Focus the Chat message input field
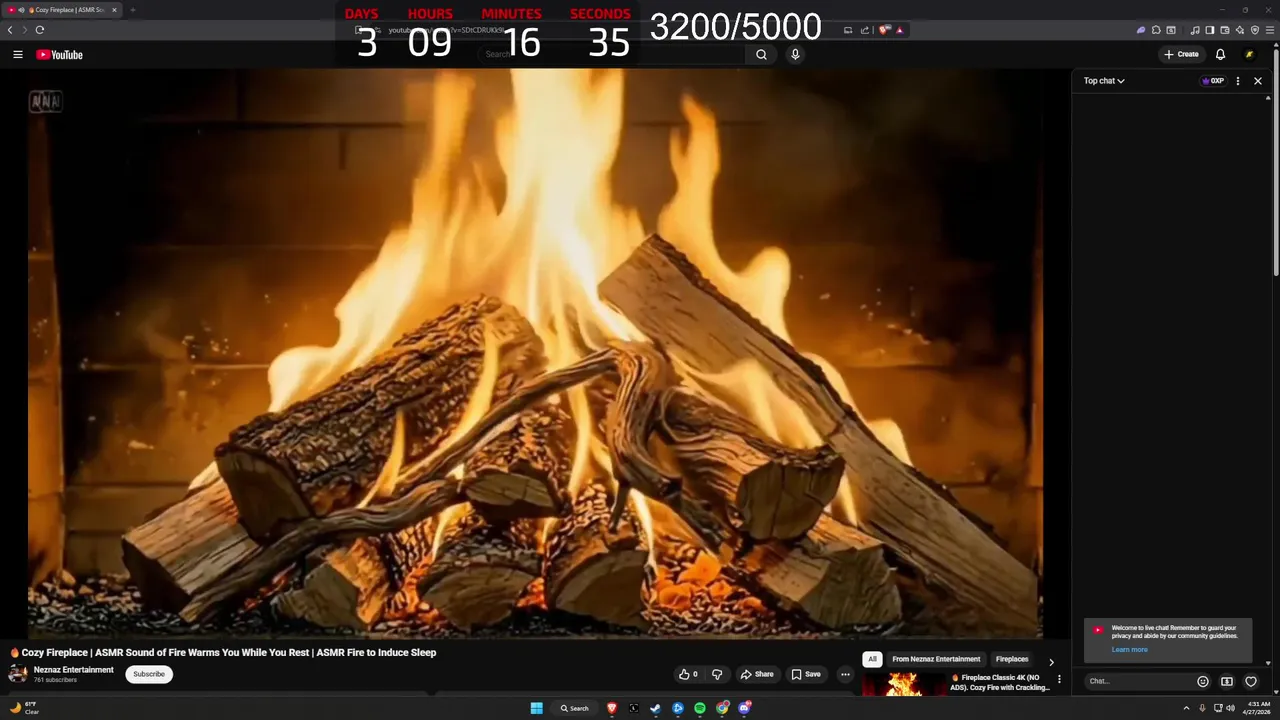Image resolution: width=1280 pixels, height=720 pixels. click(x=1139, y=681)
